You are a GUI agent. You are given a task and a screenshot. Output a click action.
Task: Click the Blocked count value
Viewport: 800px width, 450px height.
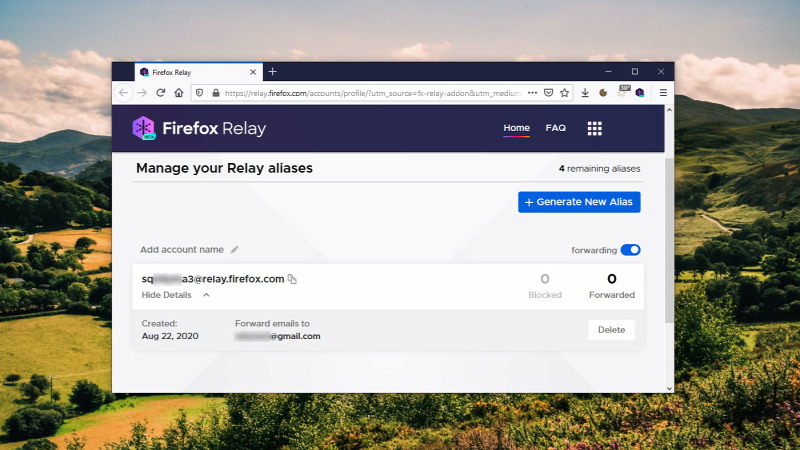tap(545, 279)
